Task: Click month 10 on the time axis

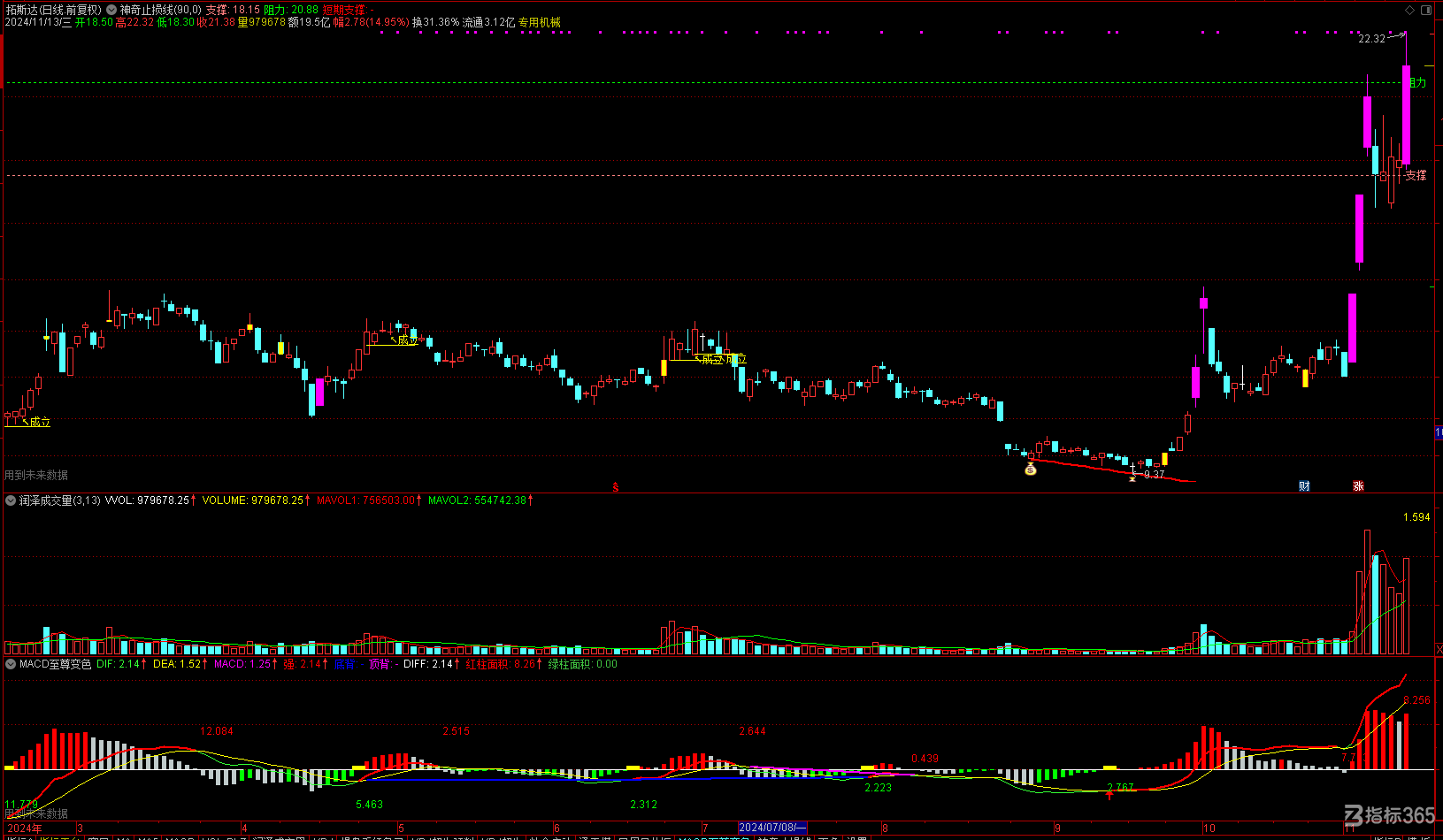Action: (x=1209, y=829)
